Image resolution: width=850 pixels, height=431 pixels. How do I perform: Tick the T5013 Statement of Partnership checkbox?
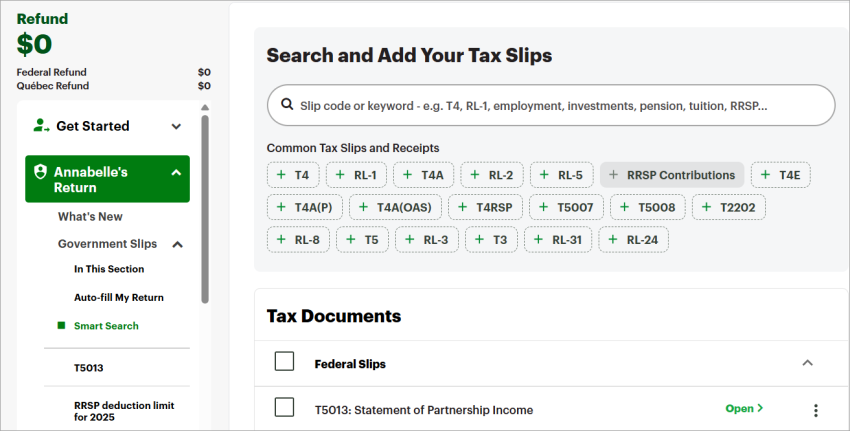(x=284, y=408)
